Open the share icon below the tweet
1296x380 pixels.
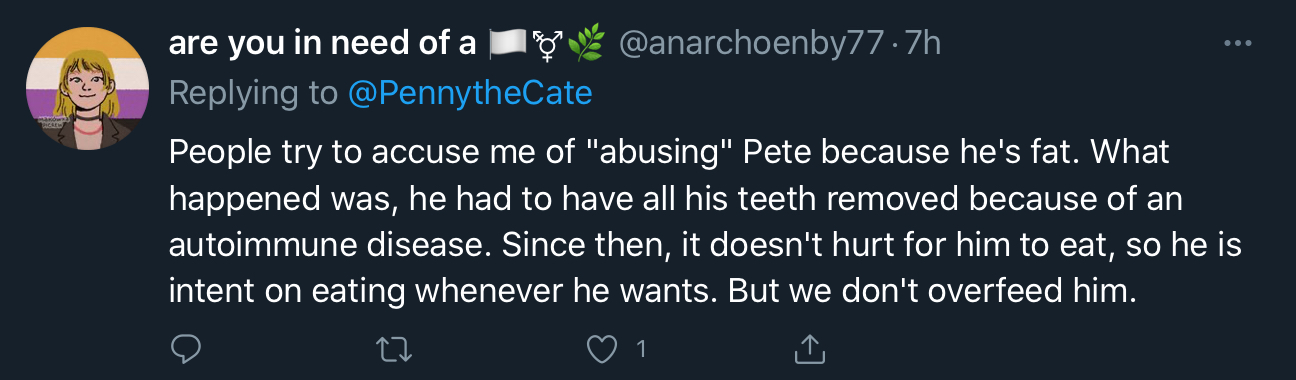coord(809,348)
